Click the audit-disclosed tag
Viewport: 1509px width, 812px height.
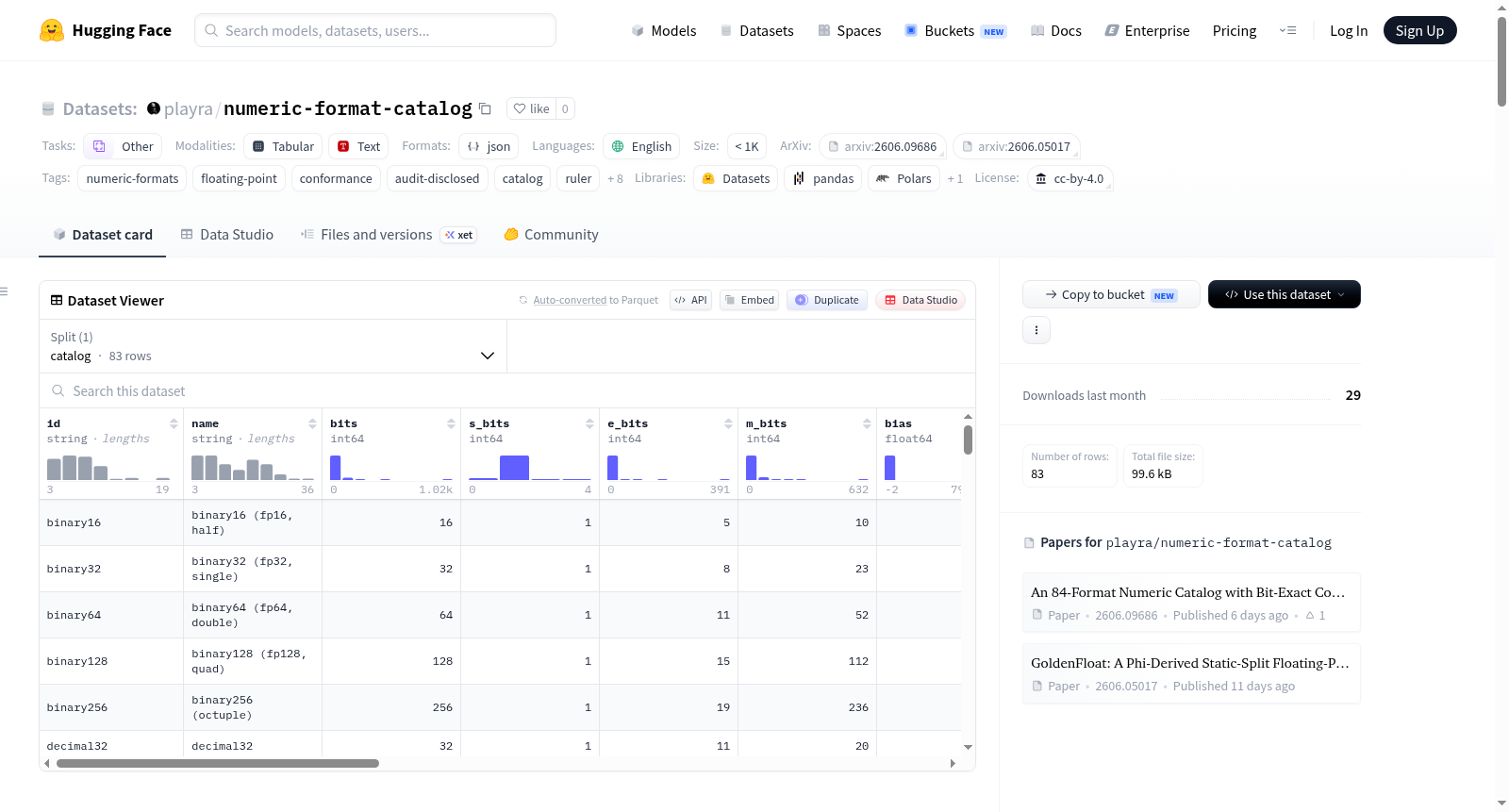pos(437,178)
